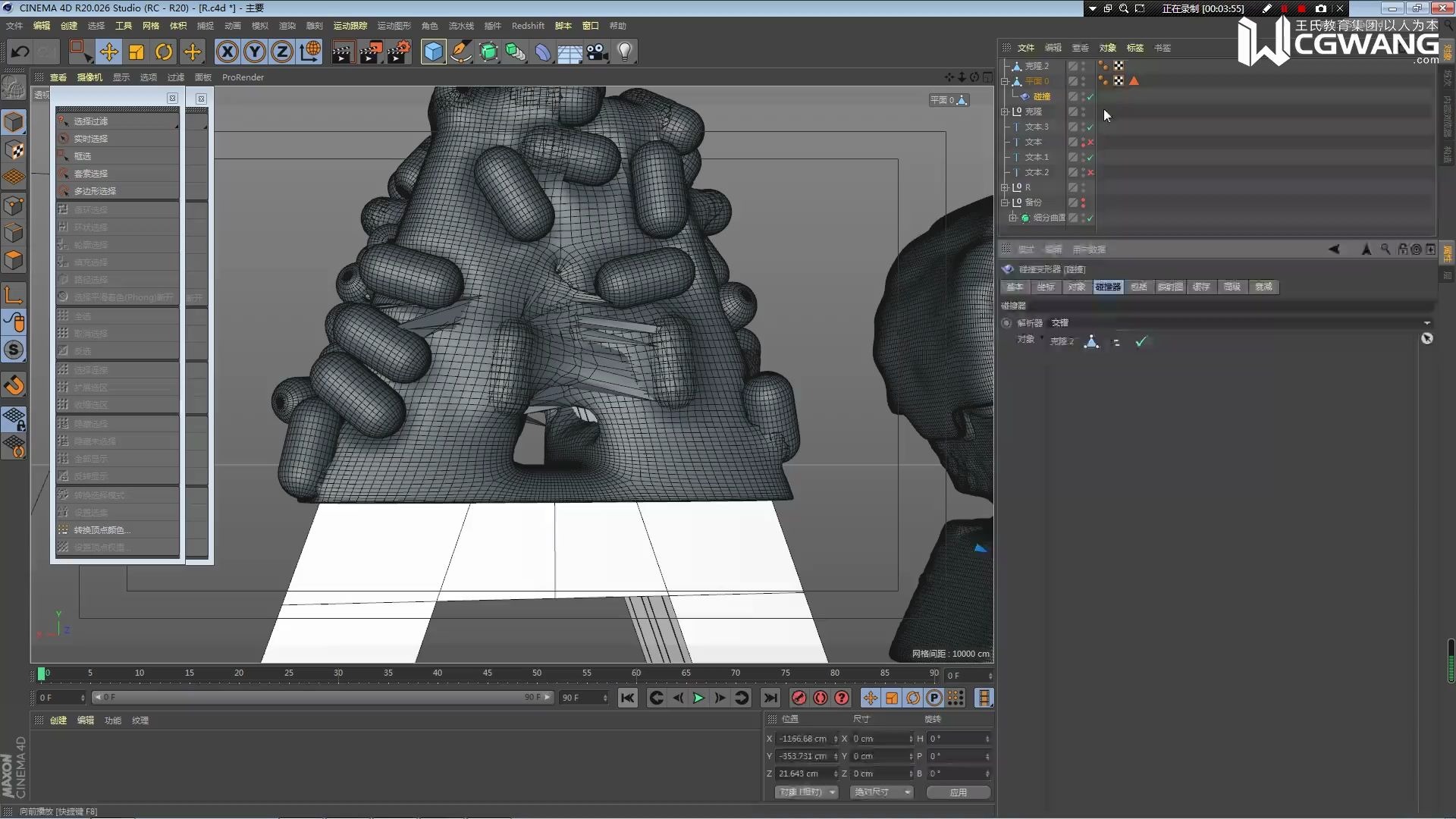Image resolution: width=1456 pixels, height=819 pixels.
Task: Open the 运动图形 menu
Action: (394, 26)
